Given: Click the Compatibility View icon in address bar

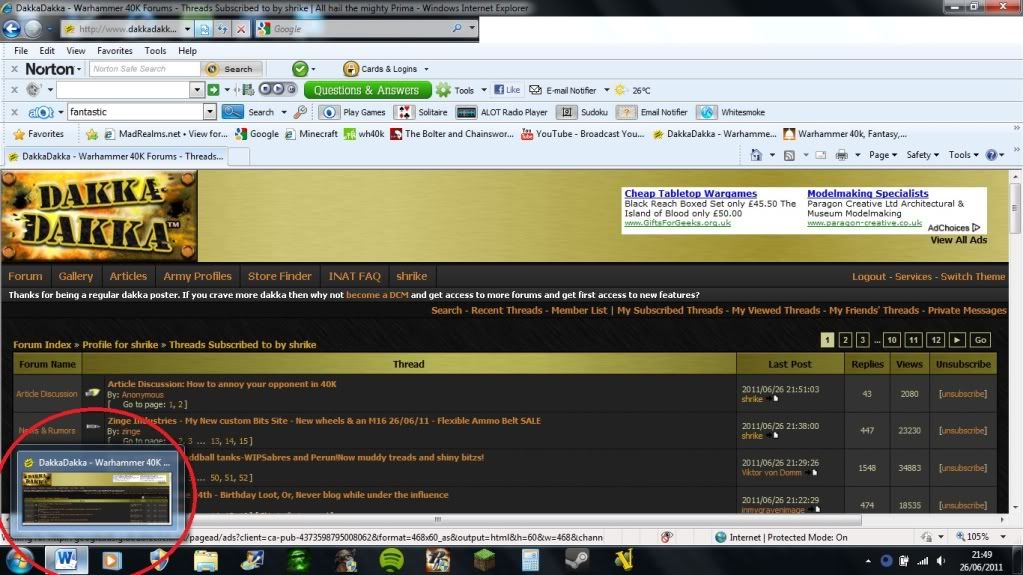Looking at the screenshot, I should [x=205, y=29].
